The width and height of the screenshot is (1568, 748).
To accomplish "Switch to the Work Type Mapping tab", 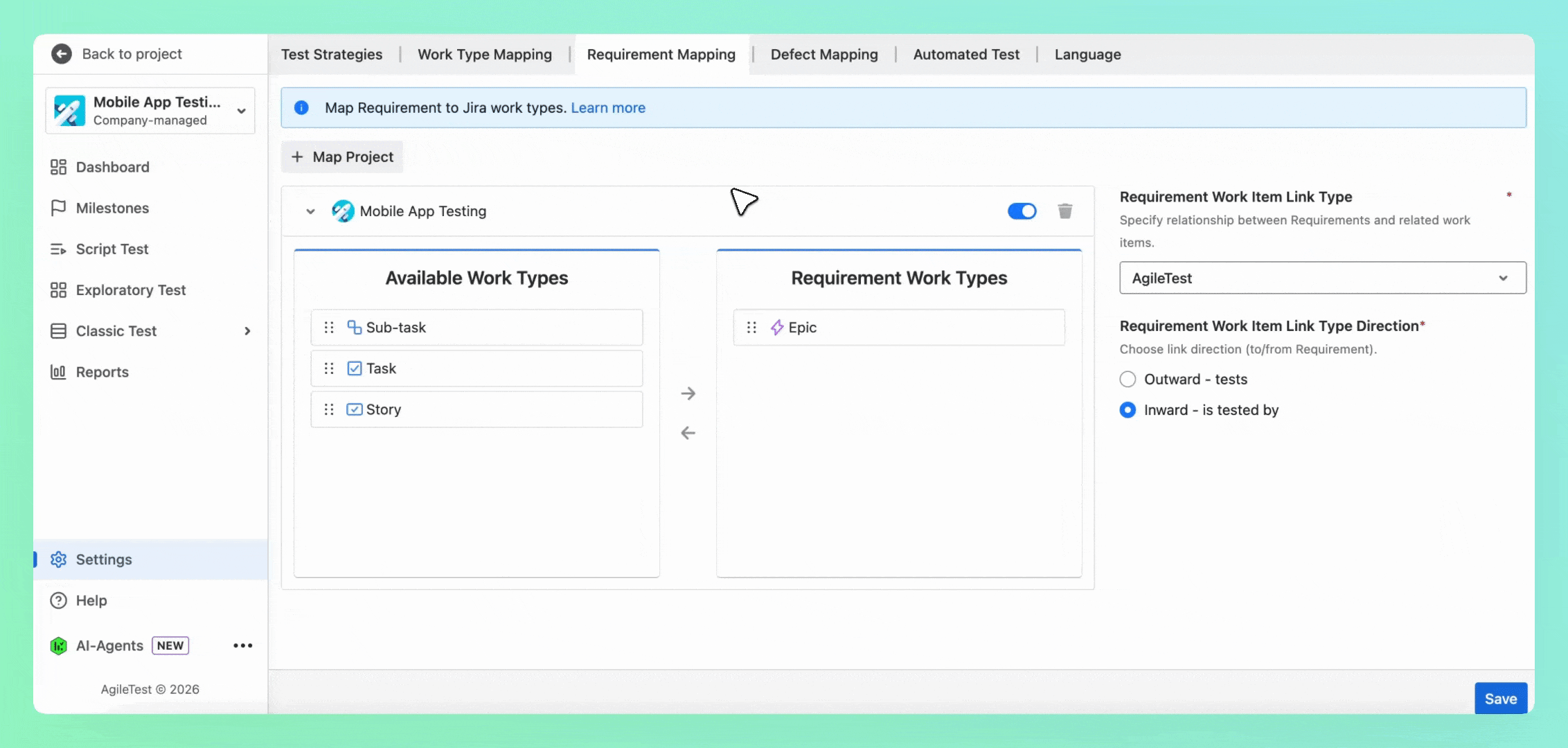I will (x=485, y=55).
